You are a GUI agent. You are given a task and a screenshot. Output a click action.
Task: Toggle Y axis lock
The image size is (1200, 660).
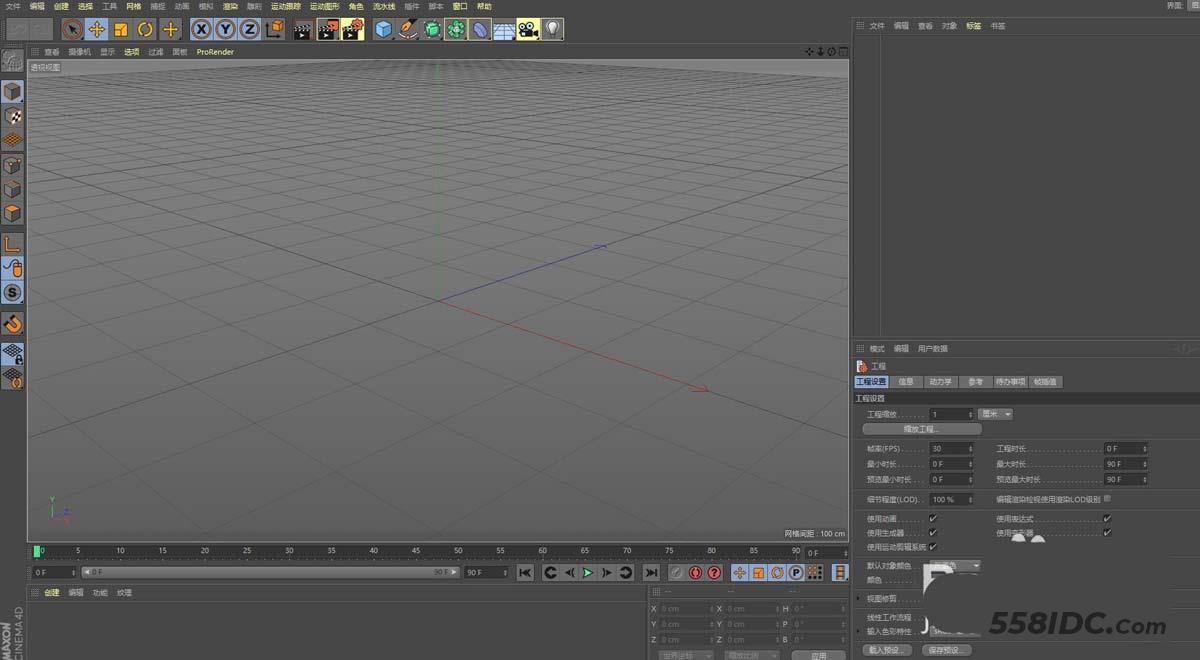click(226, 29)
